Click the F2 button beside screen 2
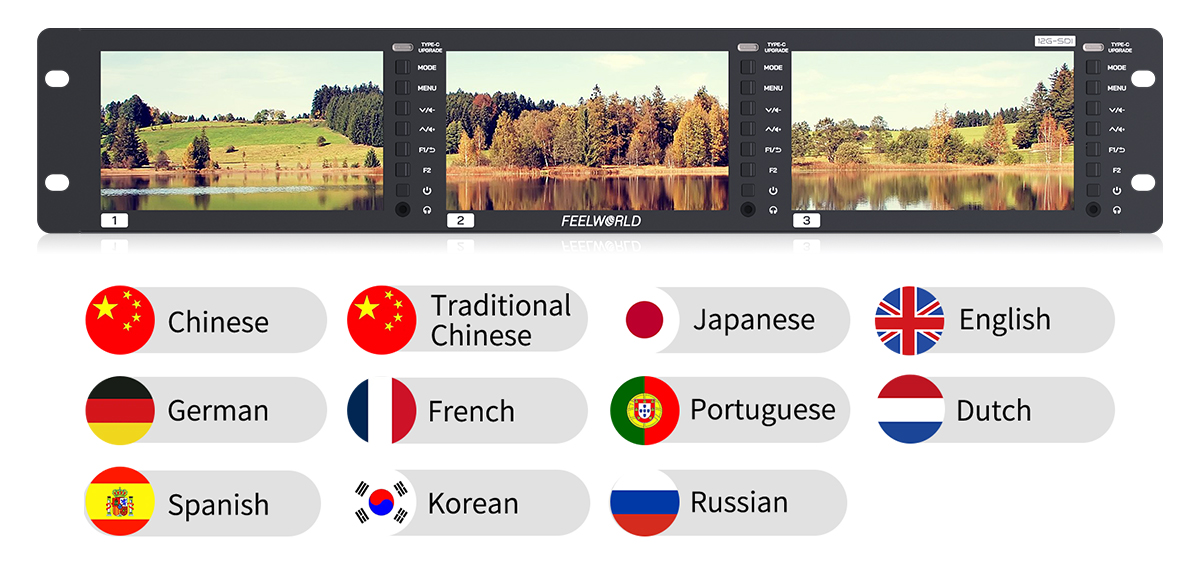1200x570 pixels. pyautogui.click(x=747, y=170)
